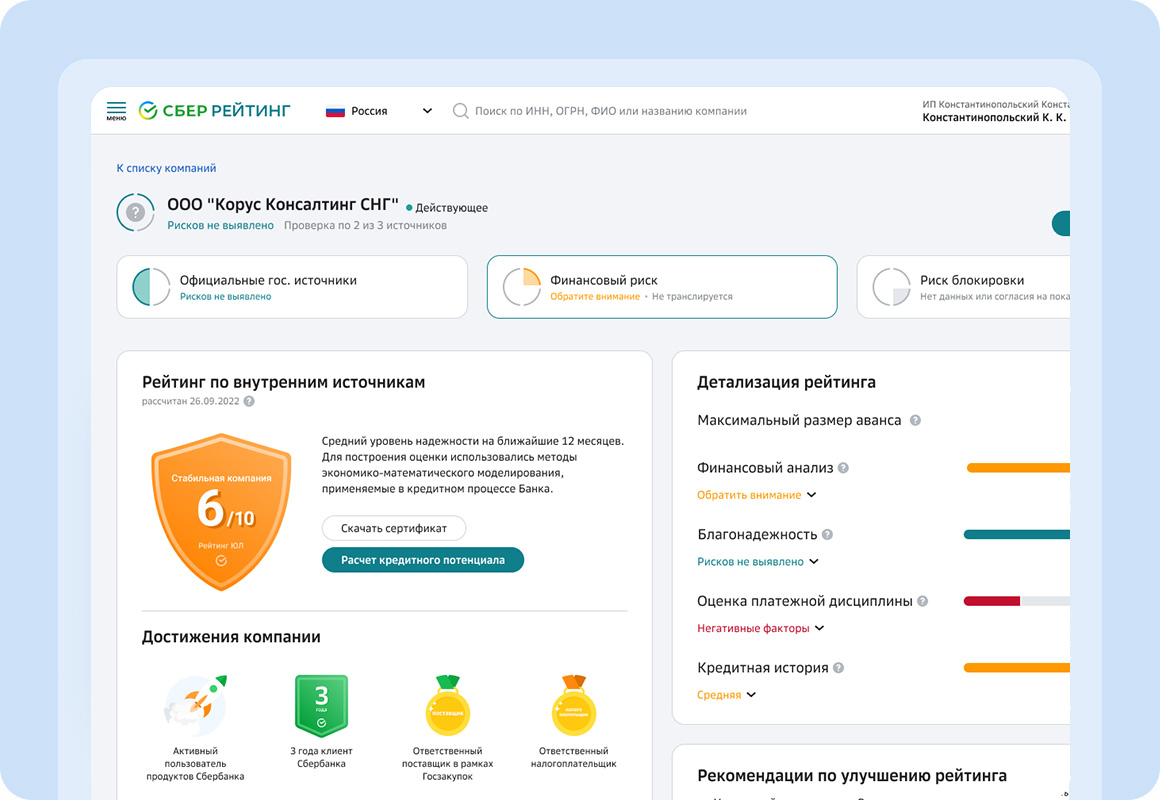Screen dimensions: 1160x800
Task: Click the Russia flag icon
Action: (335, 111)
